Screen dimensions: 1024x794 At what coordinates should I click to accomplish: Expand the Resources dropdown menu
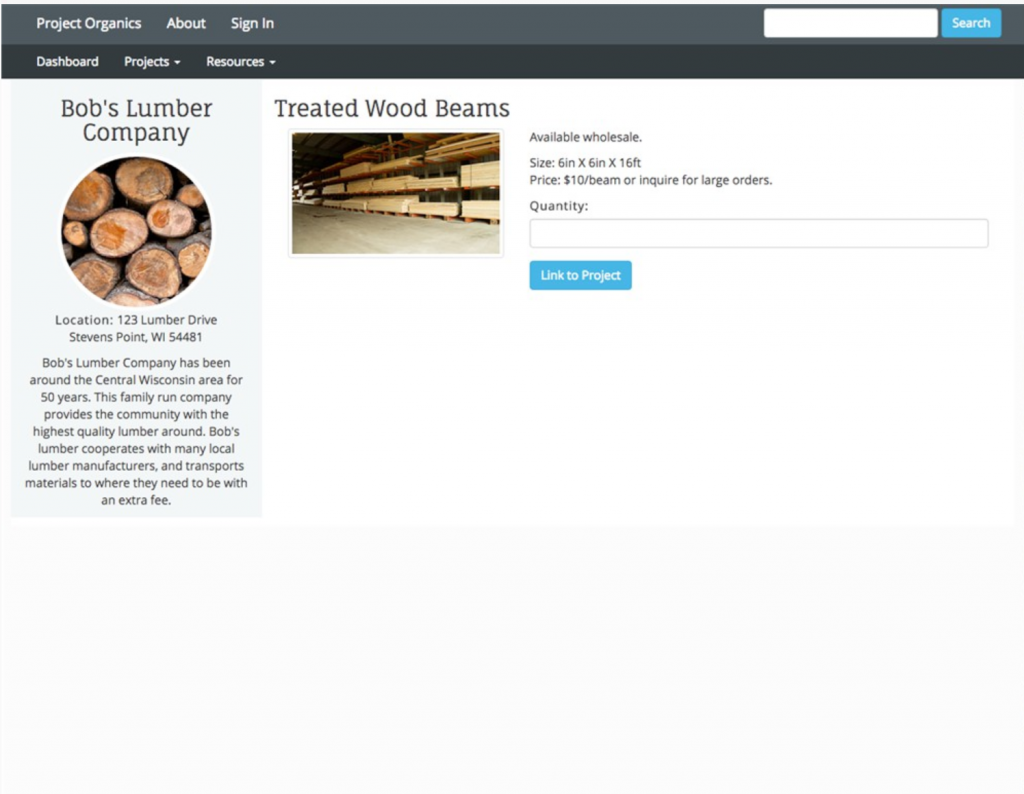[240, 61]
